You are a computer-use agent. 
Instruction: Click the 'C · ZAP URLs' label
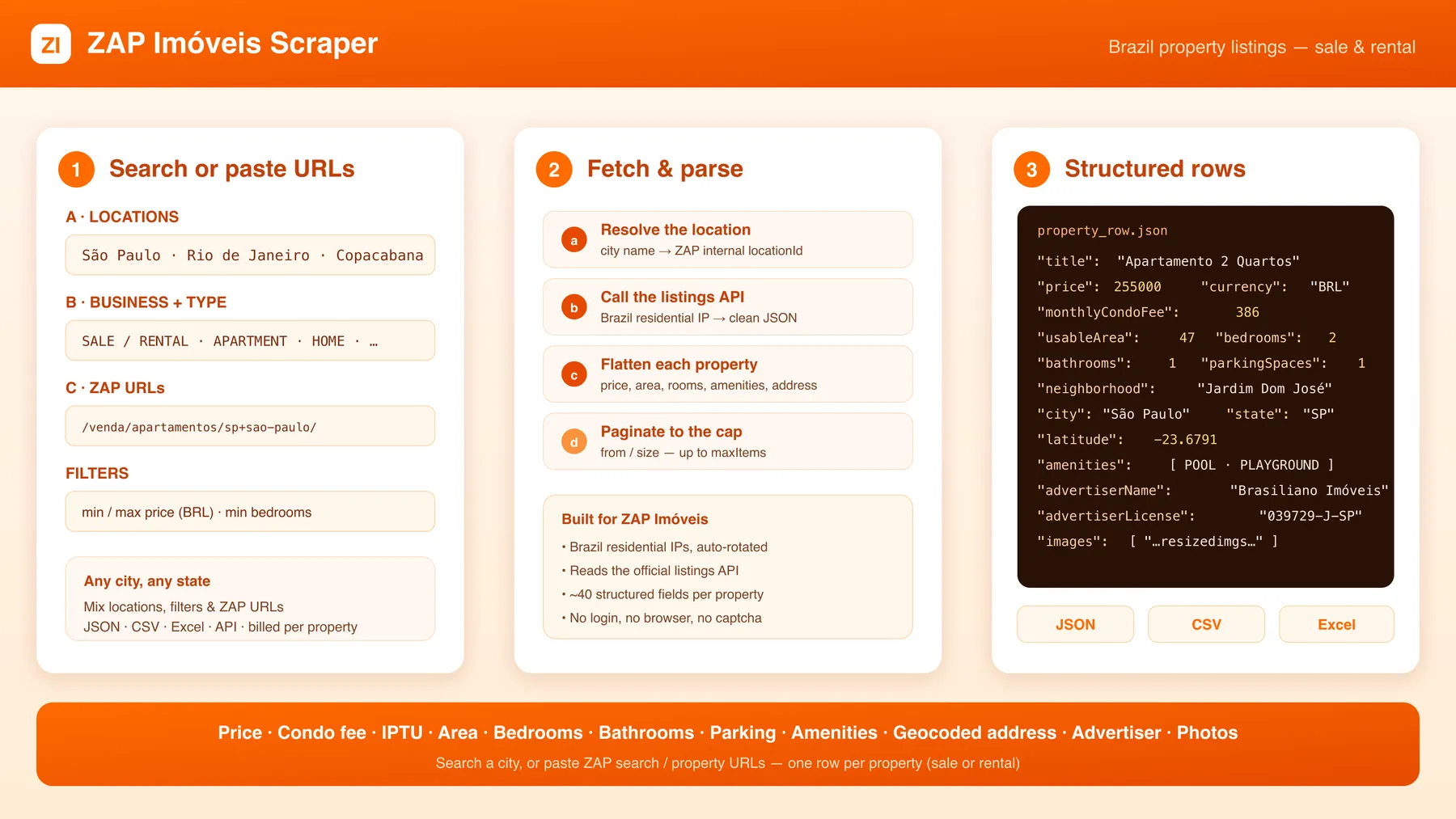(115, 388)
